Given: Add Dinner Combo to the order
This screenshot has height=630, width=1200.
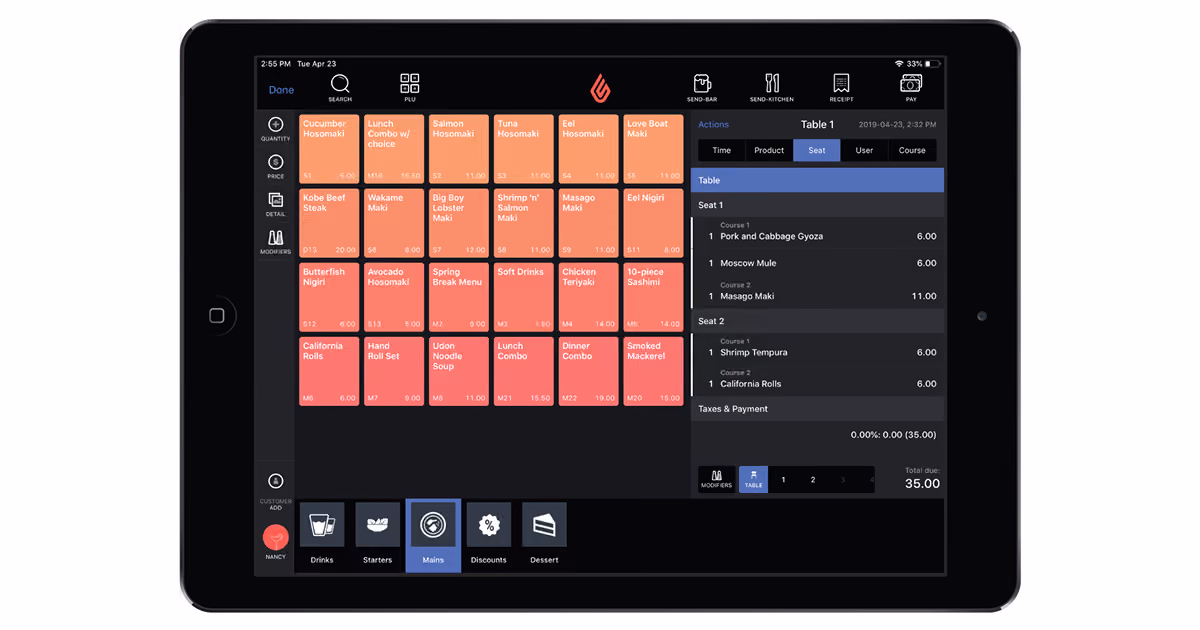Looking at the screenshot, I should click(x=589, y=371).
